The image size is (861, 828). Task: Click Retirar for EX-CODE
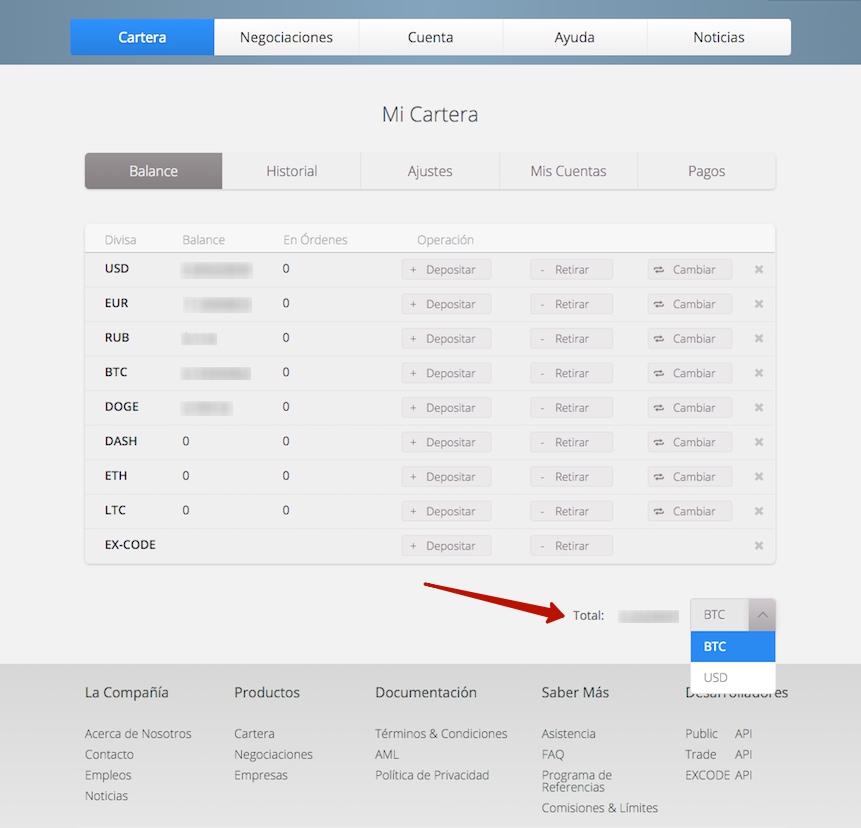tap(571, 546)
